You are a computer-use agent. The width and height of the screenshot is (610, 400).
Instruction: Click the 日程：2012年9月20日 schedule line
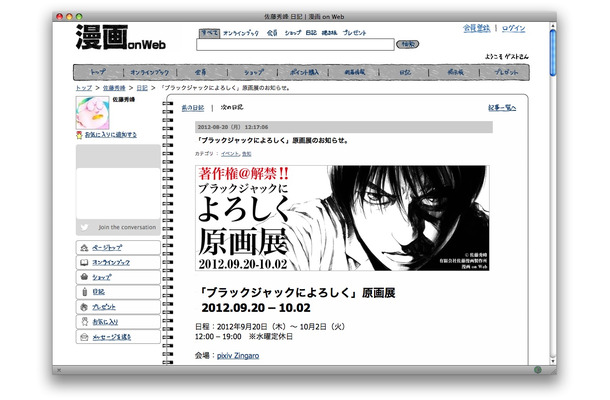pos(270,327)
